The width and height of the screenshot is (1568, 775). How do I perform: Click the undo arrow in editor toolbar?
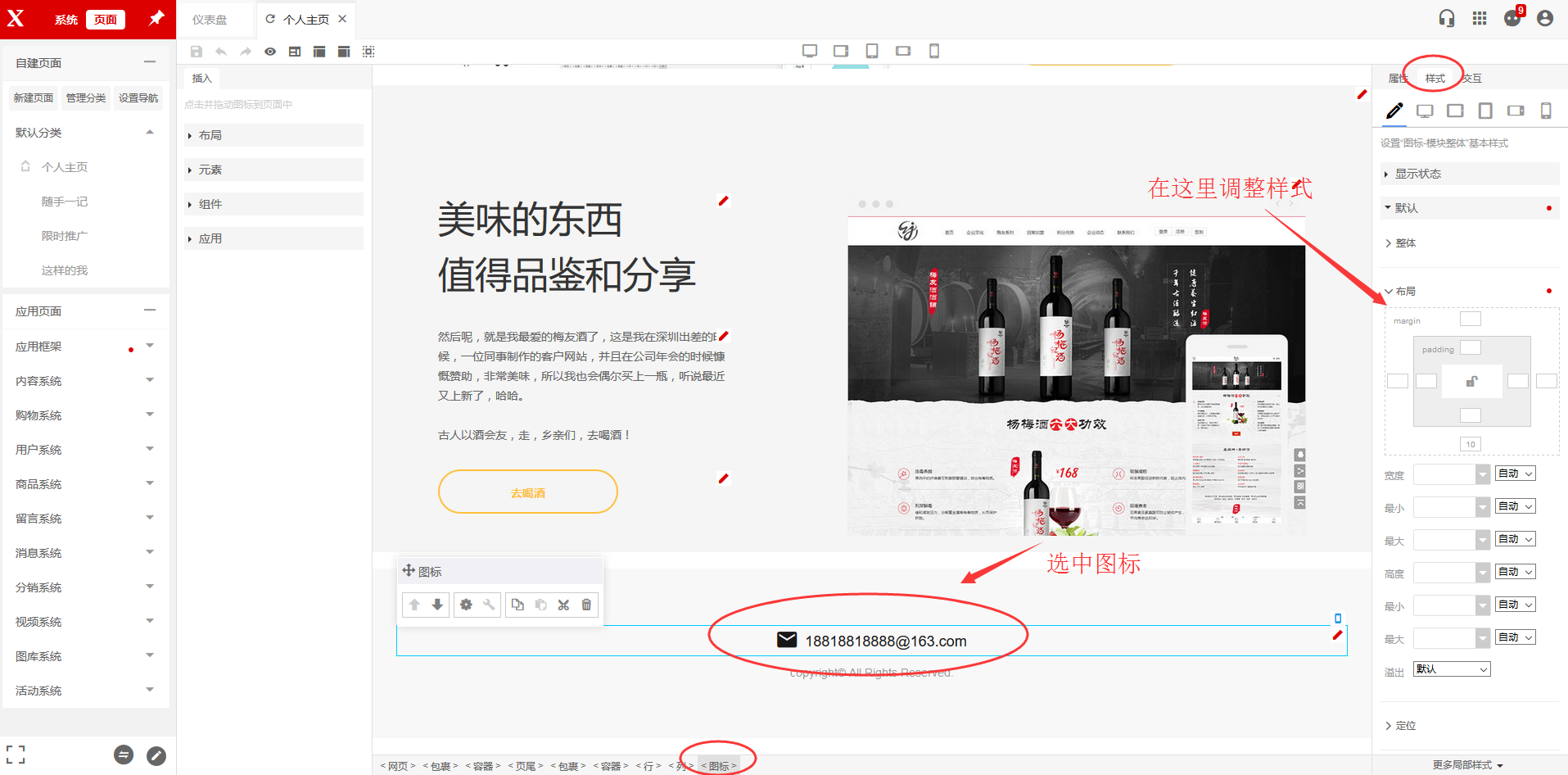221,52
